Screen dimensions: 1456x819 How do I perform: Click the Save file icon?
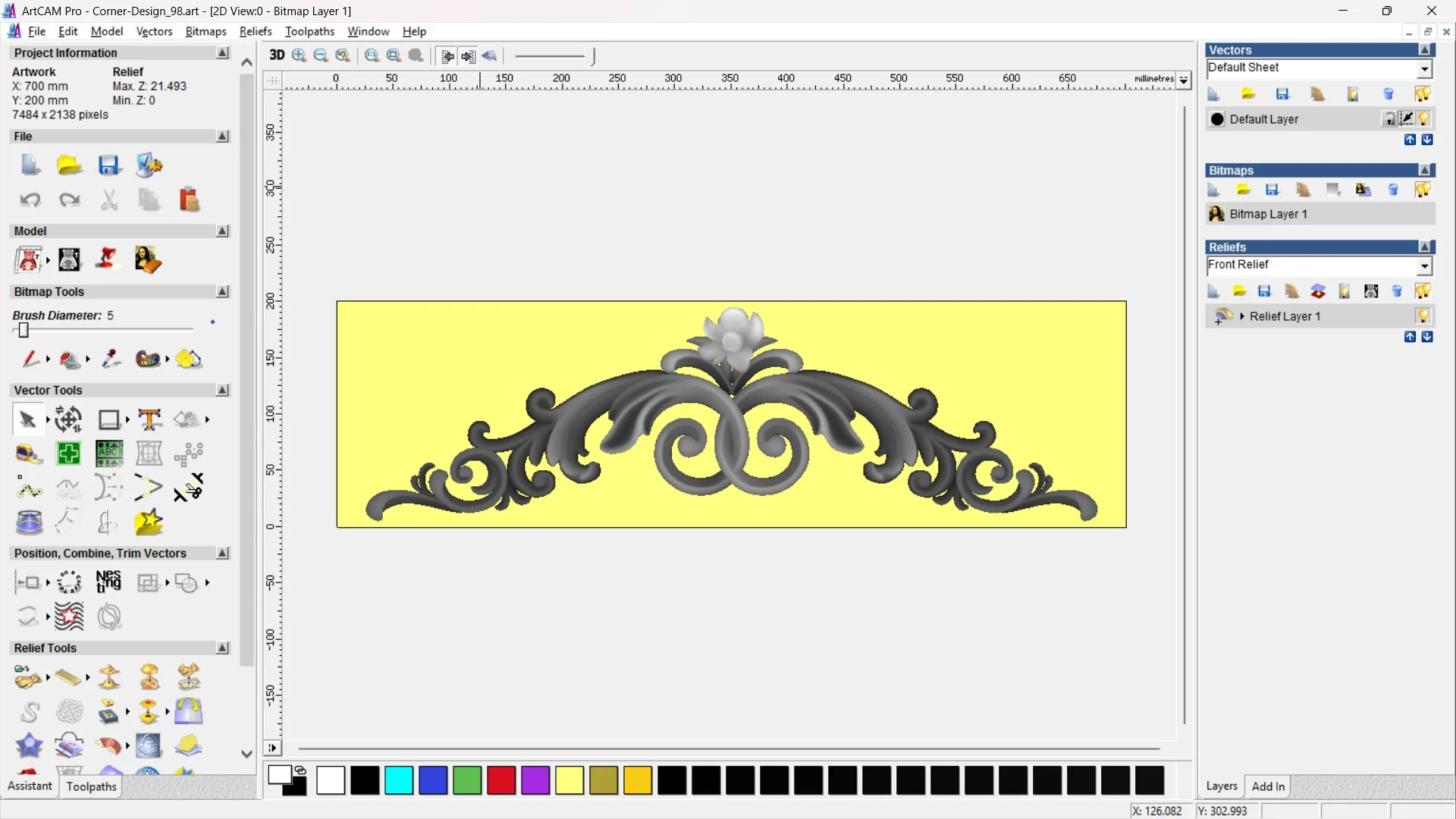108,165
